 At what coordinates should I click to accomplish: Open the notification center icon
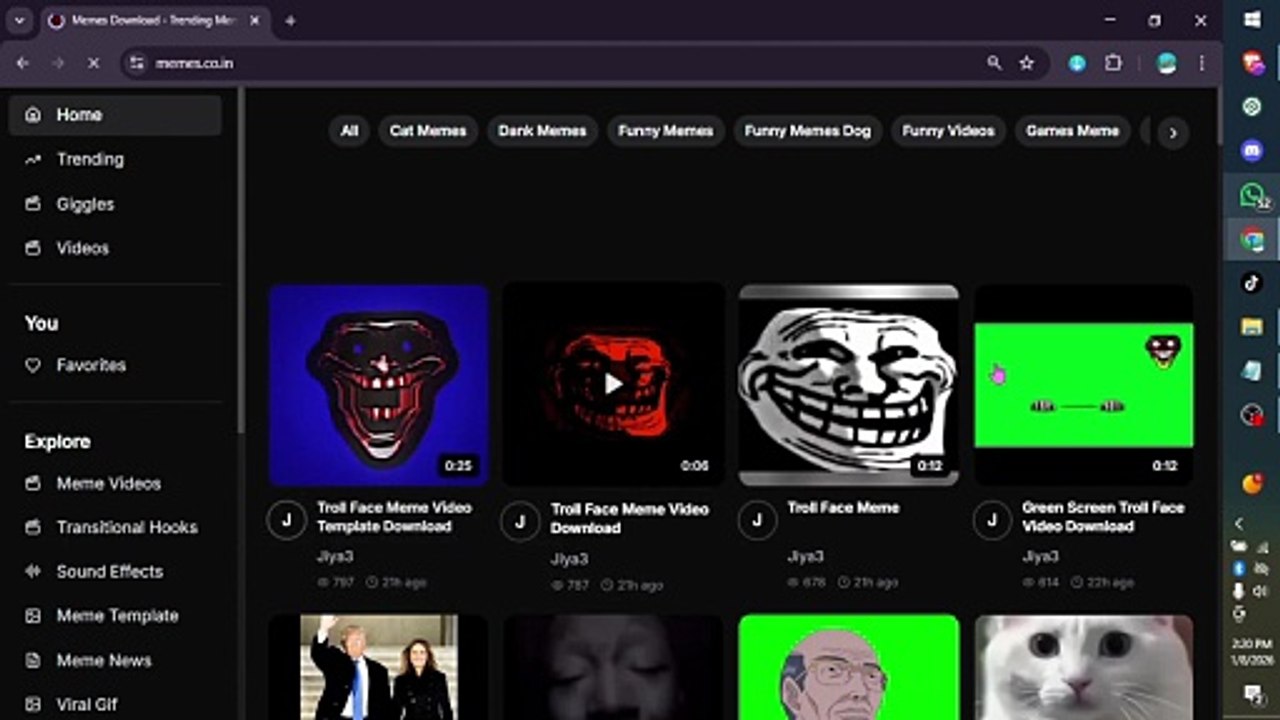pyautogui.click(x=1252, y=693)
